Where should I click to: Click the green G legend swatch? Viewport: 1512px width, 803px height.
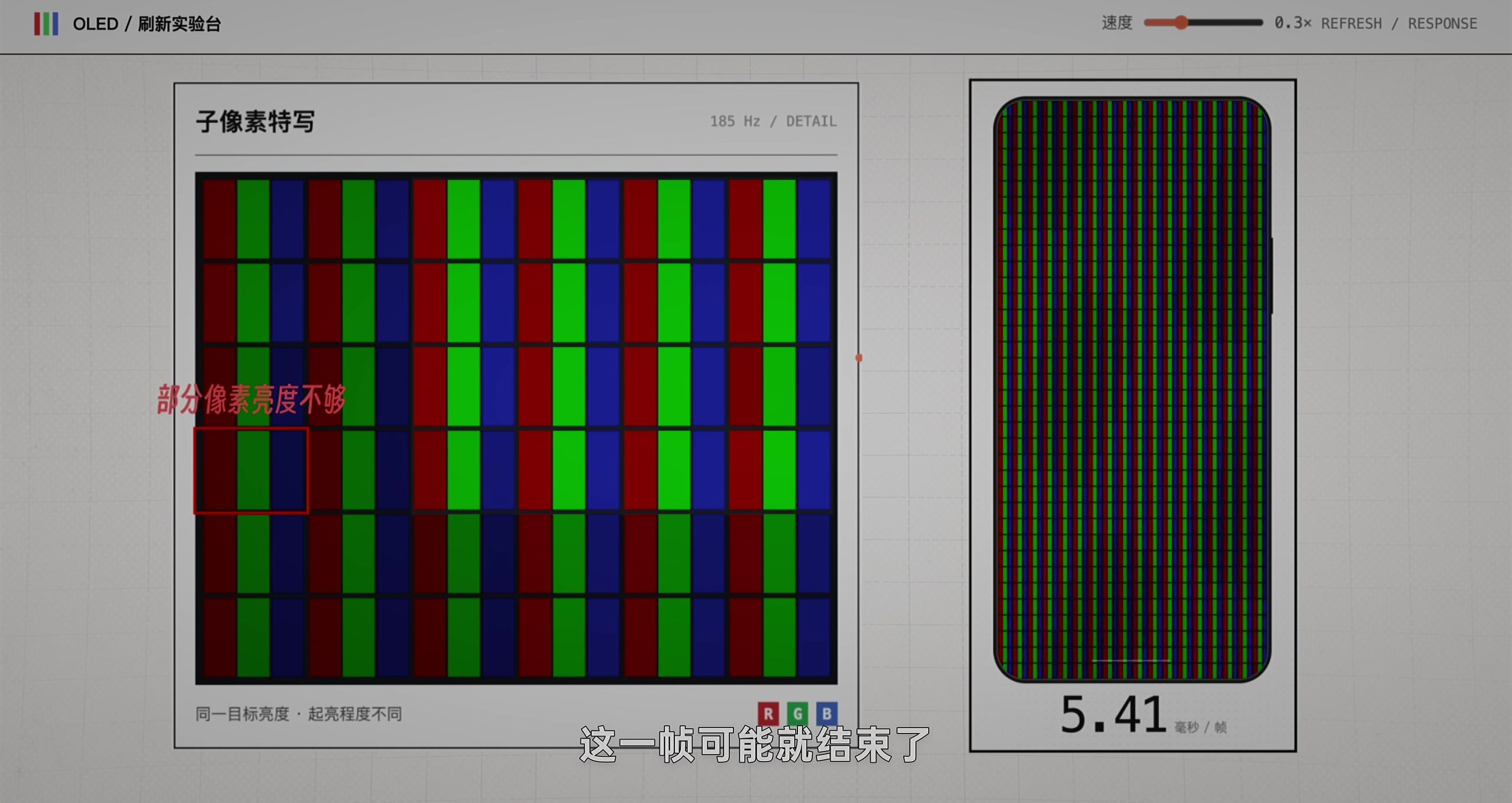797,714
